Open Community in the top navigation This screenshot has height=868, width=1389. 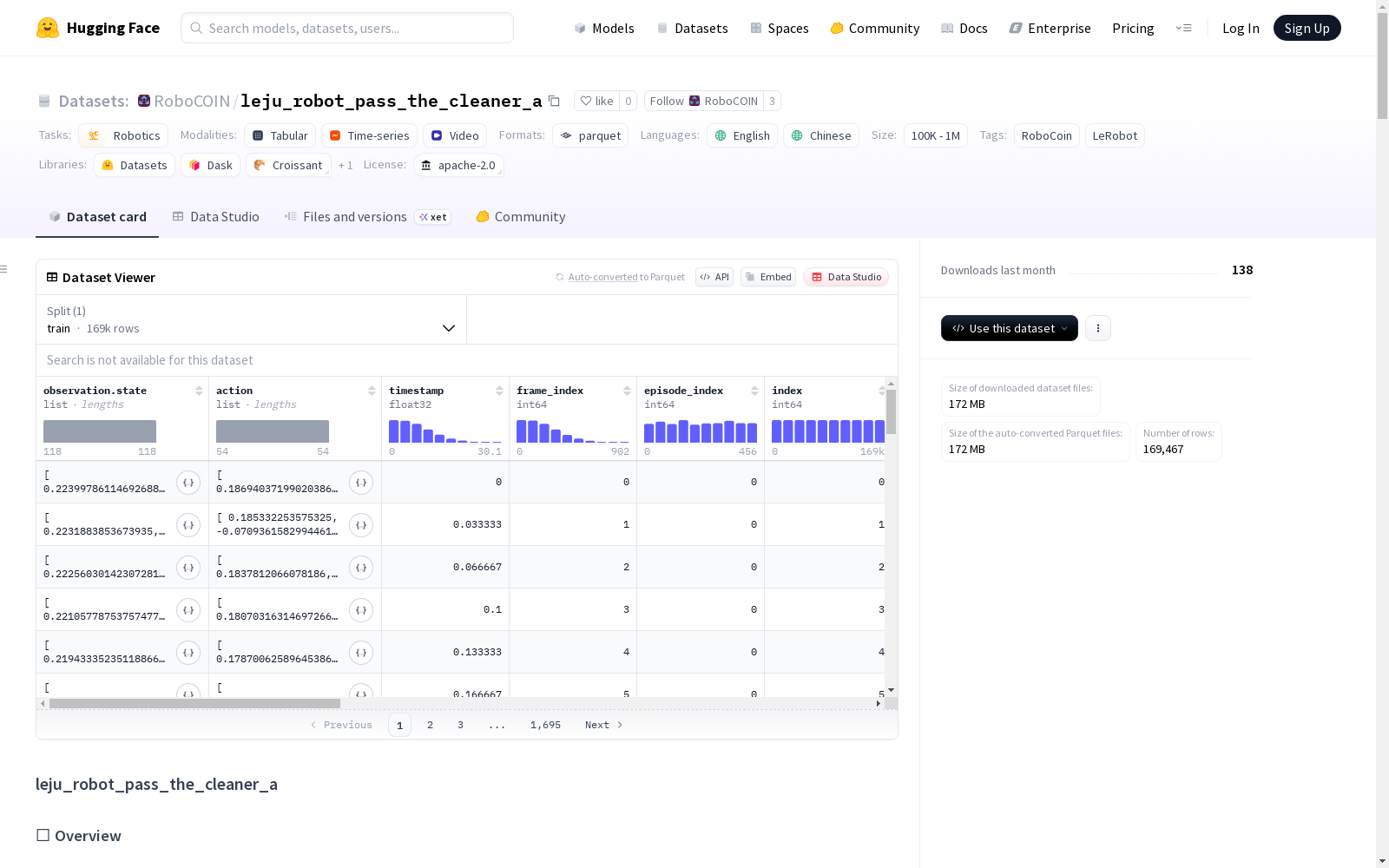click(x=875, y=28)
